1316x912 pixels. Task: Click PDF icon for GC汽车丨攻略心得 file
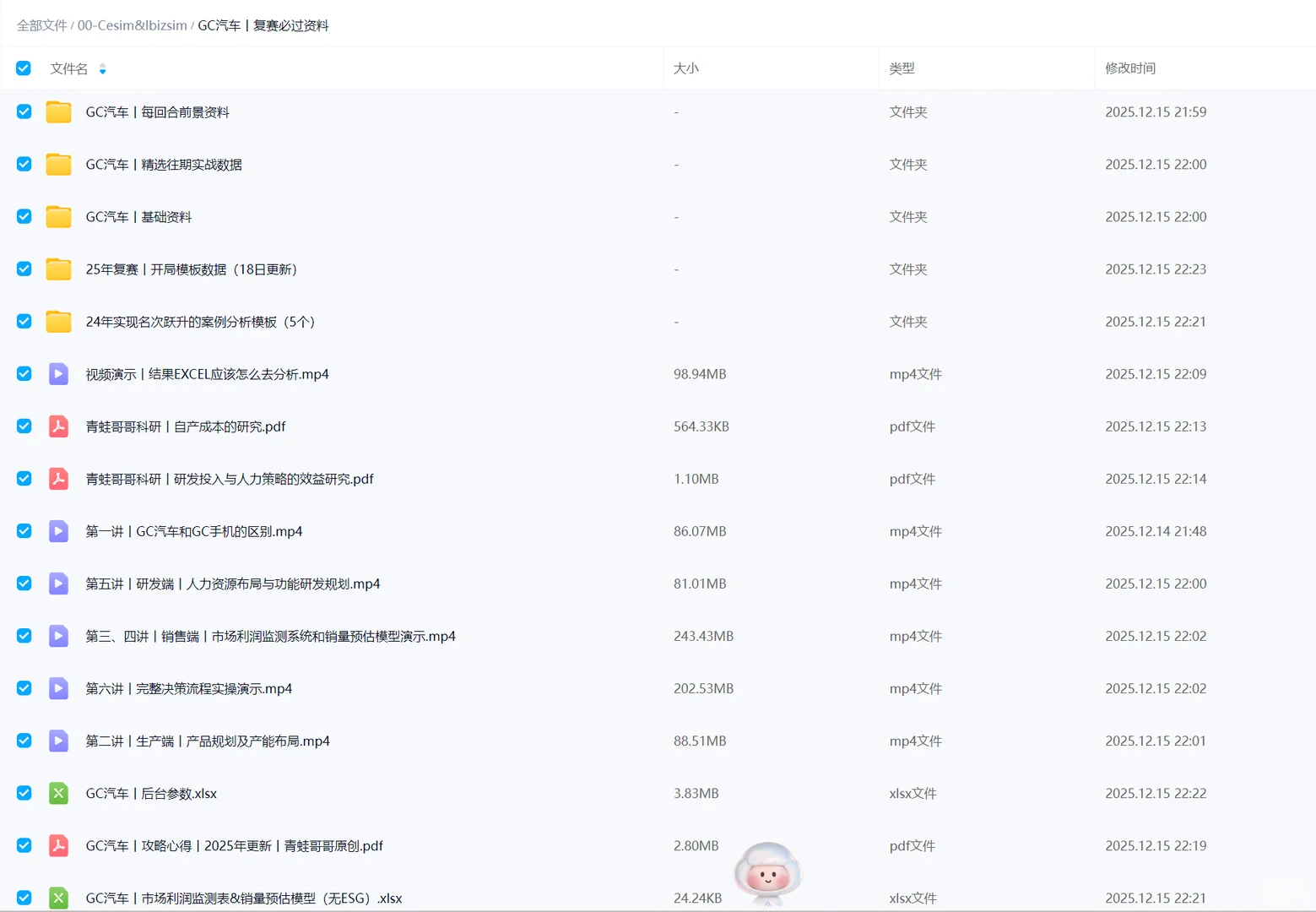coord(58,845)
